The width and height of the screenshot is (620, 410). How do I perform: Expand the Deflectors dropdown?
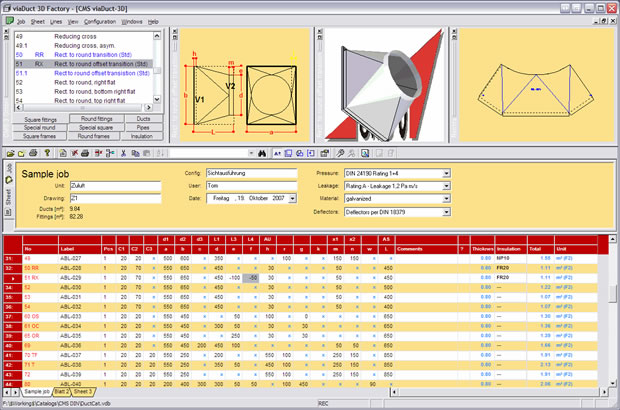click(446, 212)
